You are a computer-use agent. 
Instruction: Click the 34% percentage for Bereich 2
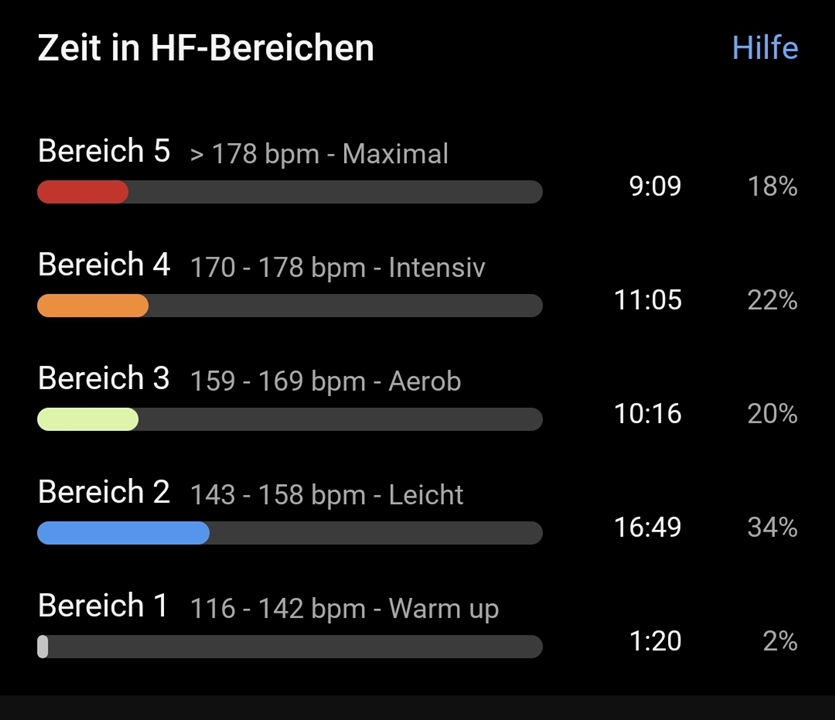click(x=772, y=527)
